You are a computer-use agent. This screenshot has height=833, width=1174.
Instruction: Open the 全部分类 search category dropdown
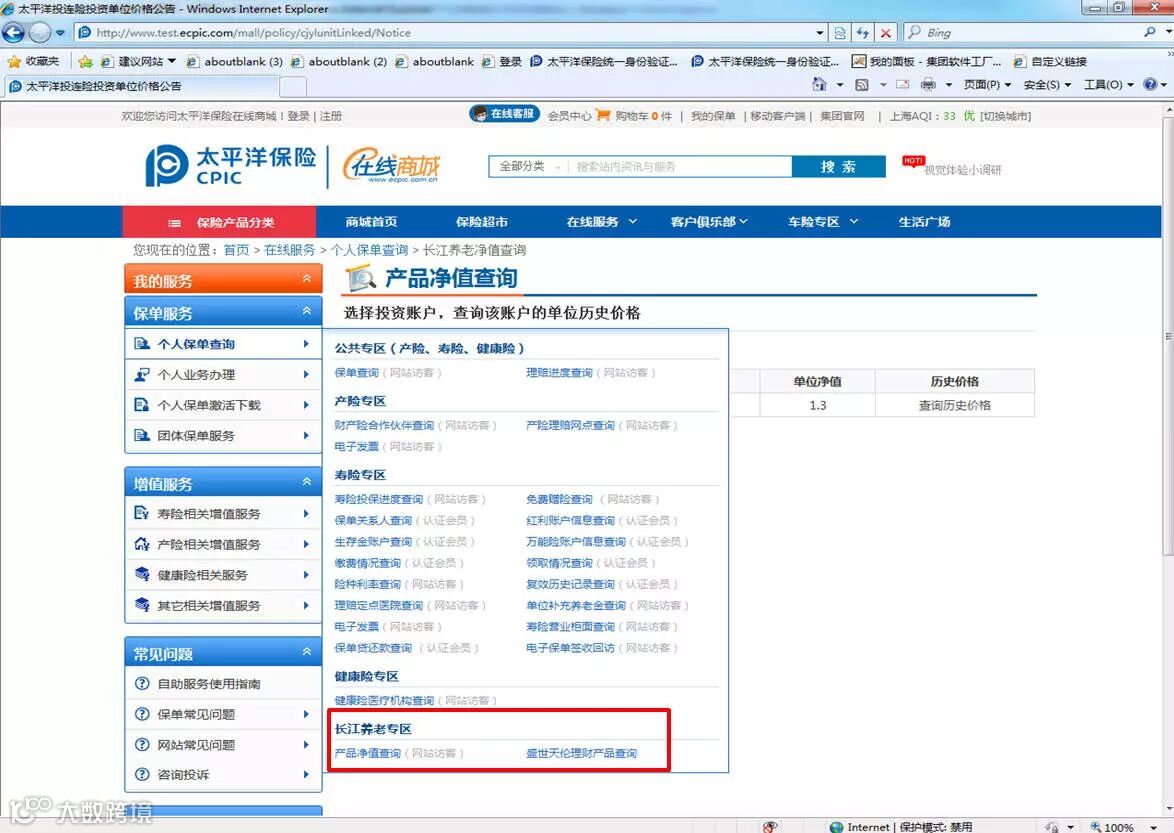529,167
